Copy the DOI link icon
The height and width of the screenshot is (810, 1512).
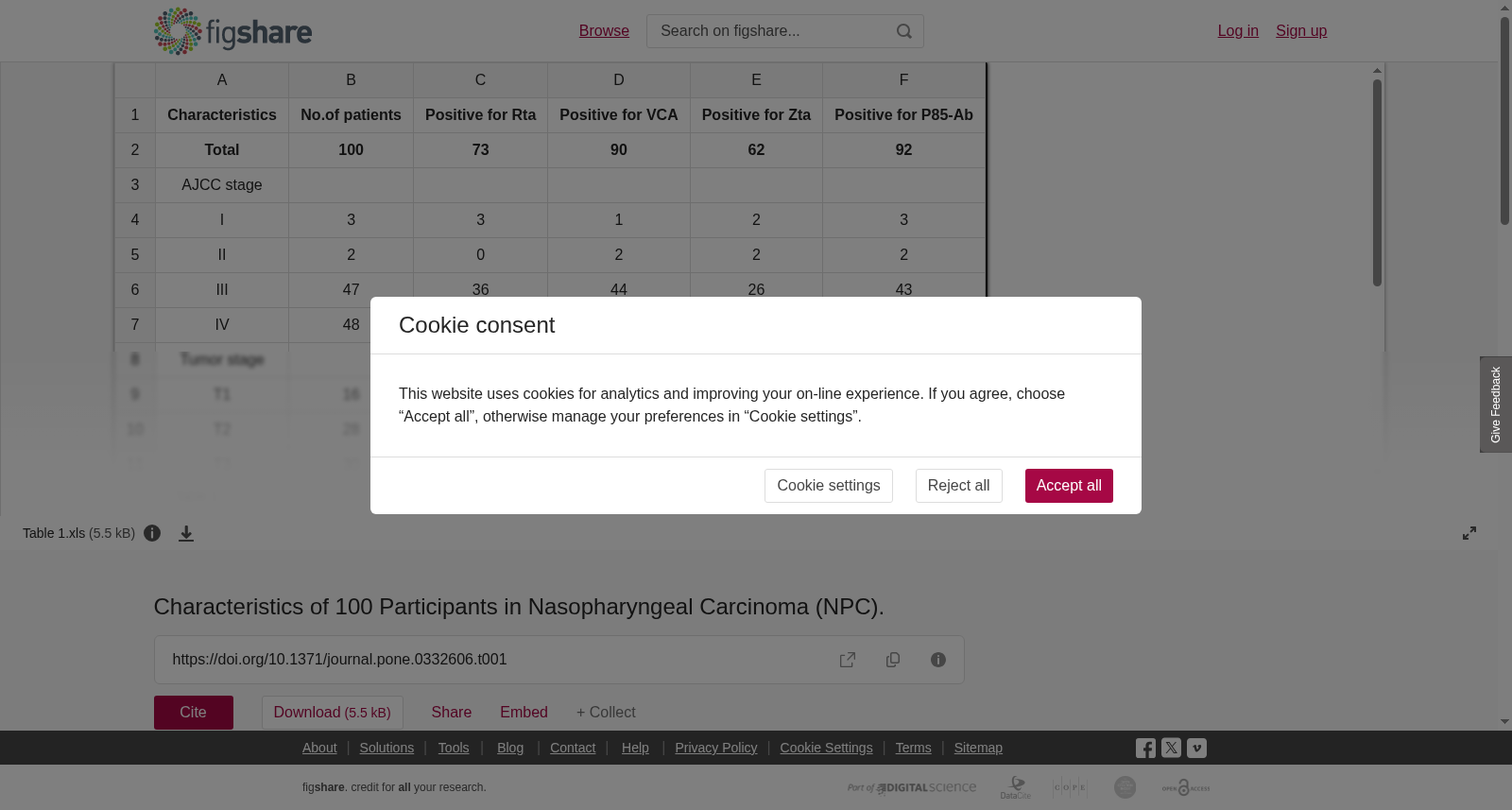pyautogui.click(x=893, y=660)
